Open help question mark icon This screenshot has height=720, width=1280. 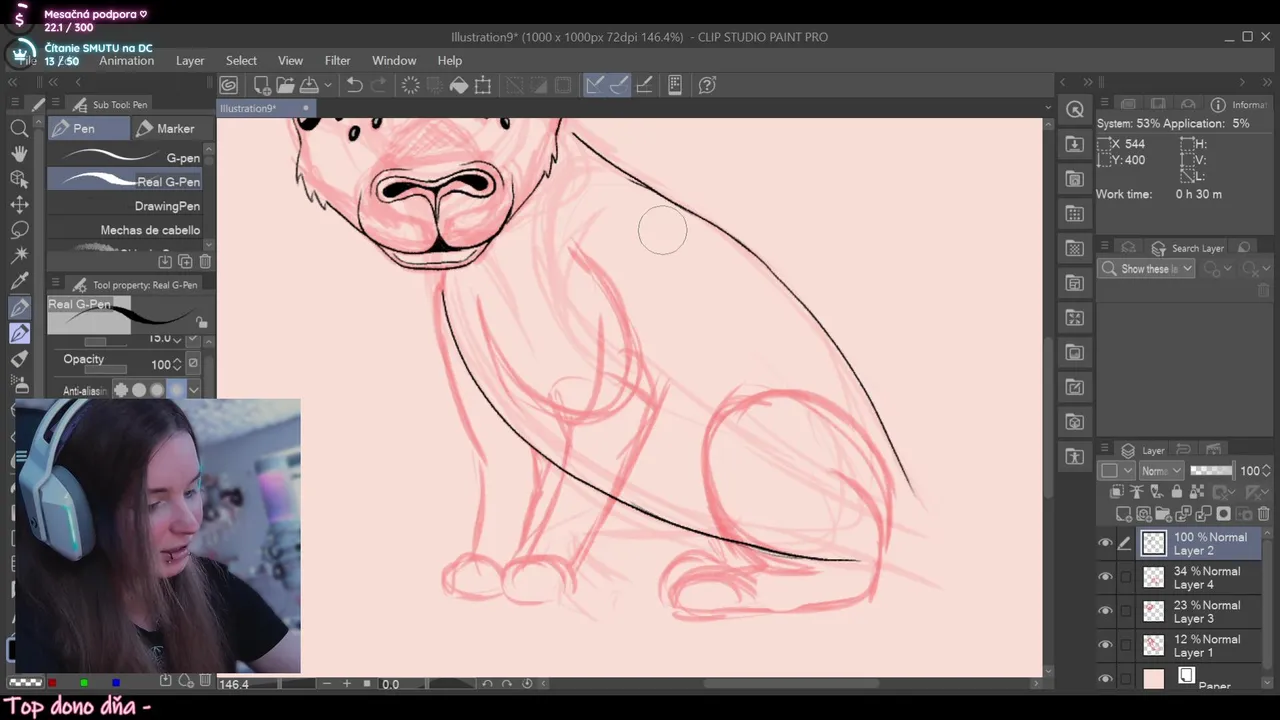click(707, 85)
